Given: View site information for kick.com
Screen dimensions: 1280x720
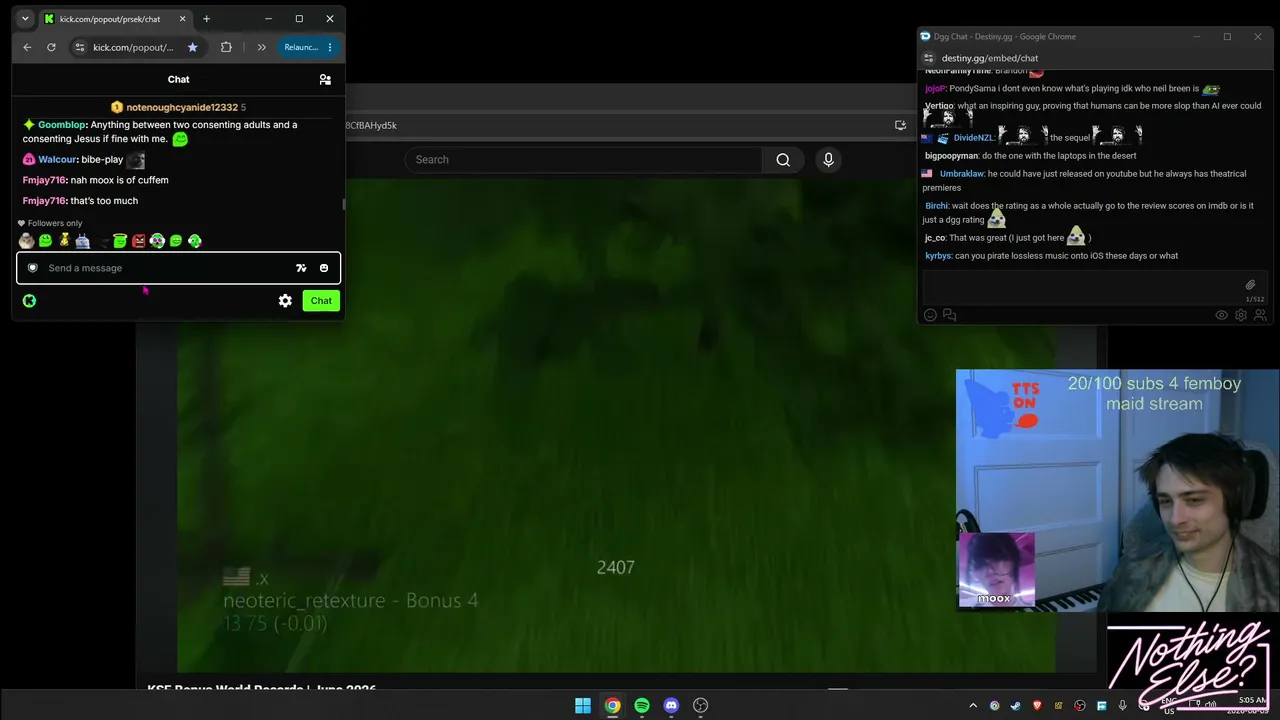Looking at the screenshot, I should 80,47.
